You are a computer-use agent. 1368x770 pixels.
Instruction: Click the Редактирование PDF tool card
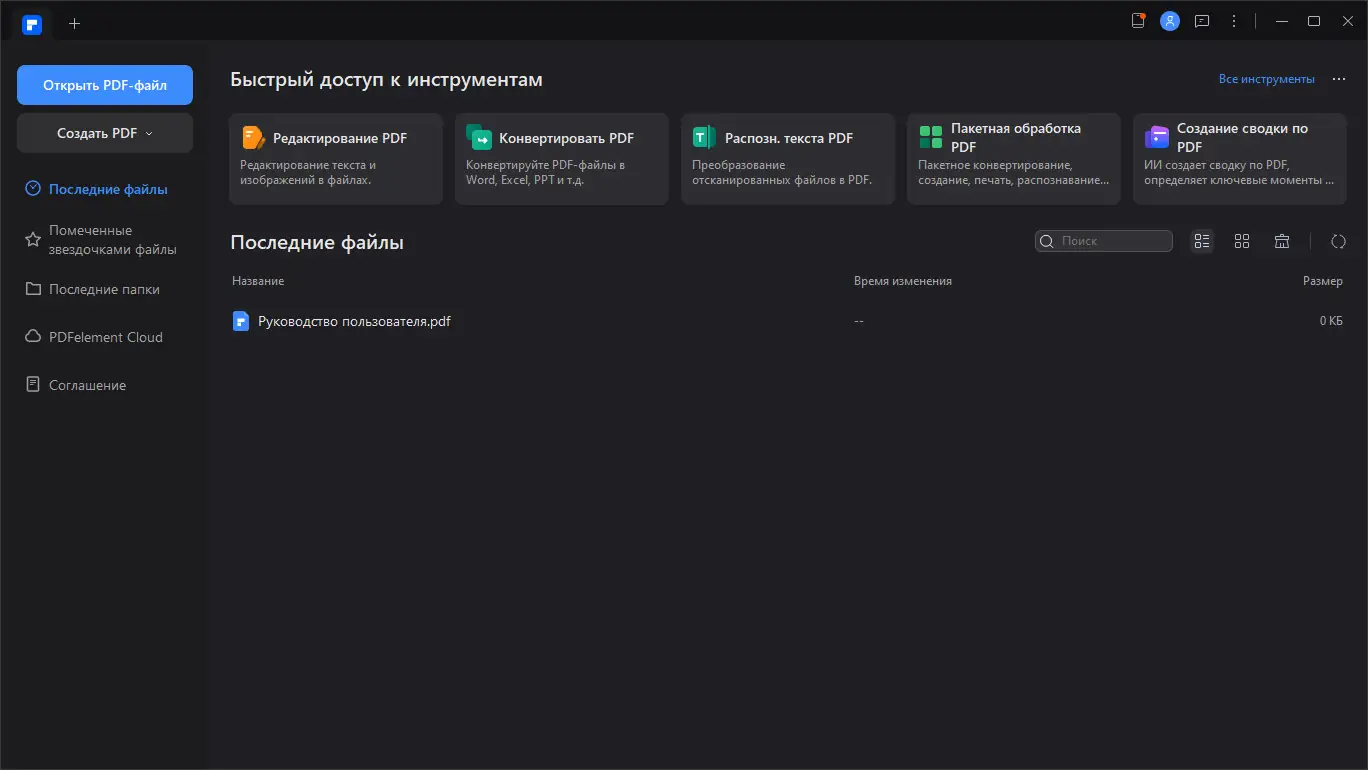point(336,159)
